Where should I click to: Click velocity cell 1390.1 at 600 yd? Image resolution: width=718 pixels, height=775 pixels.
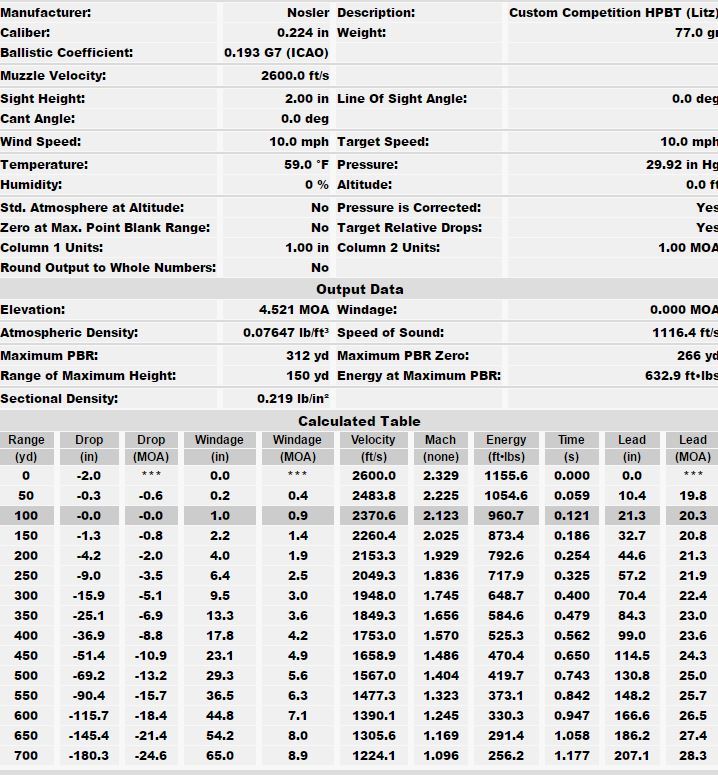pyautogui.click(x=374, y=716)
